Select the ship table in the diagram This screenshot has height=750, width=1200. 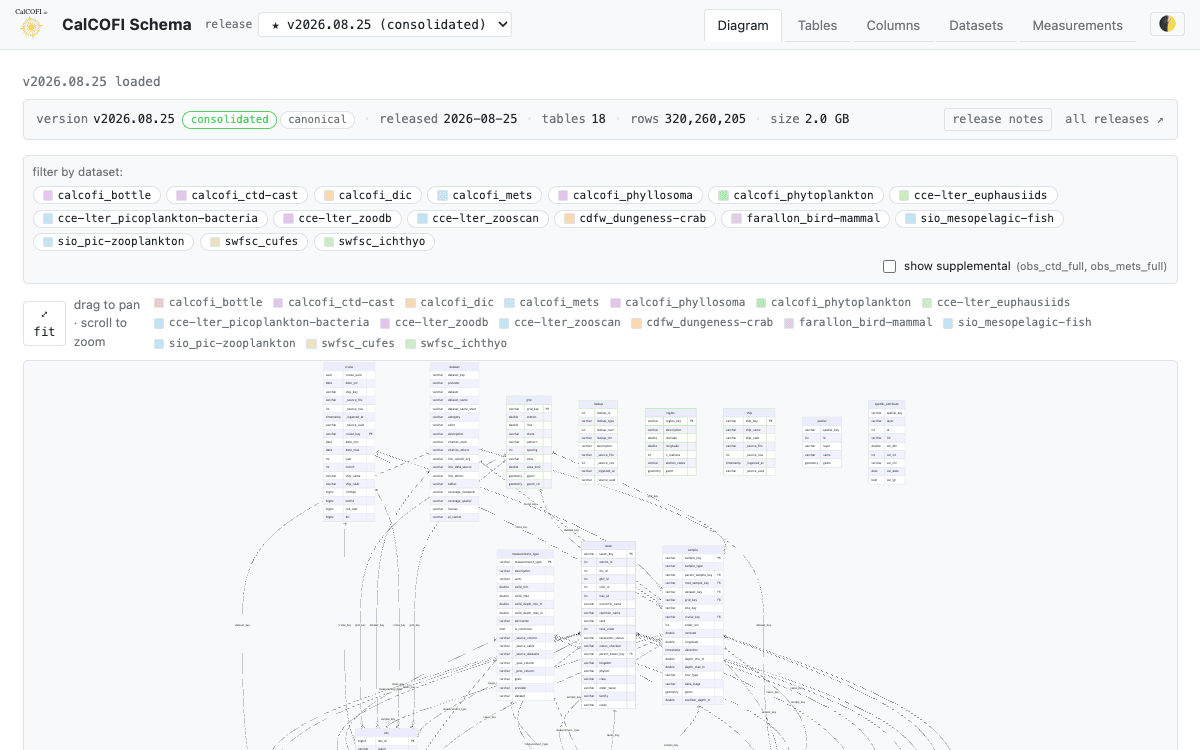pyautogui.click(x=749, y=441)
